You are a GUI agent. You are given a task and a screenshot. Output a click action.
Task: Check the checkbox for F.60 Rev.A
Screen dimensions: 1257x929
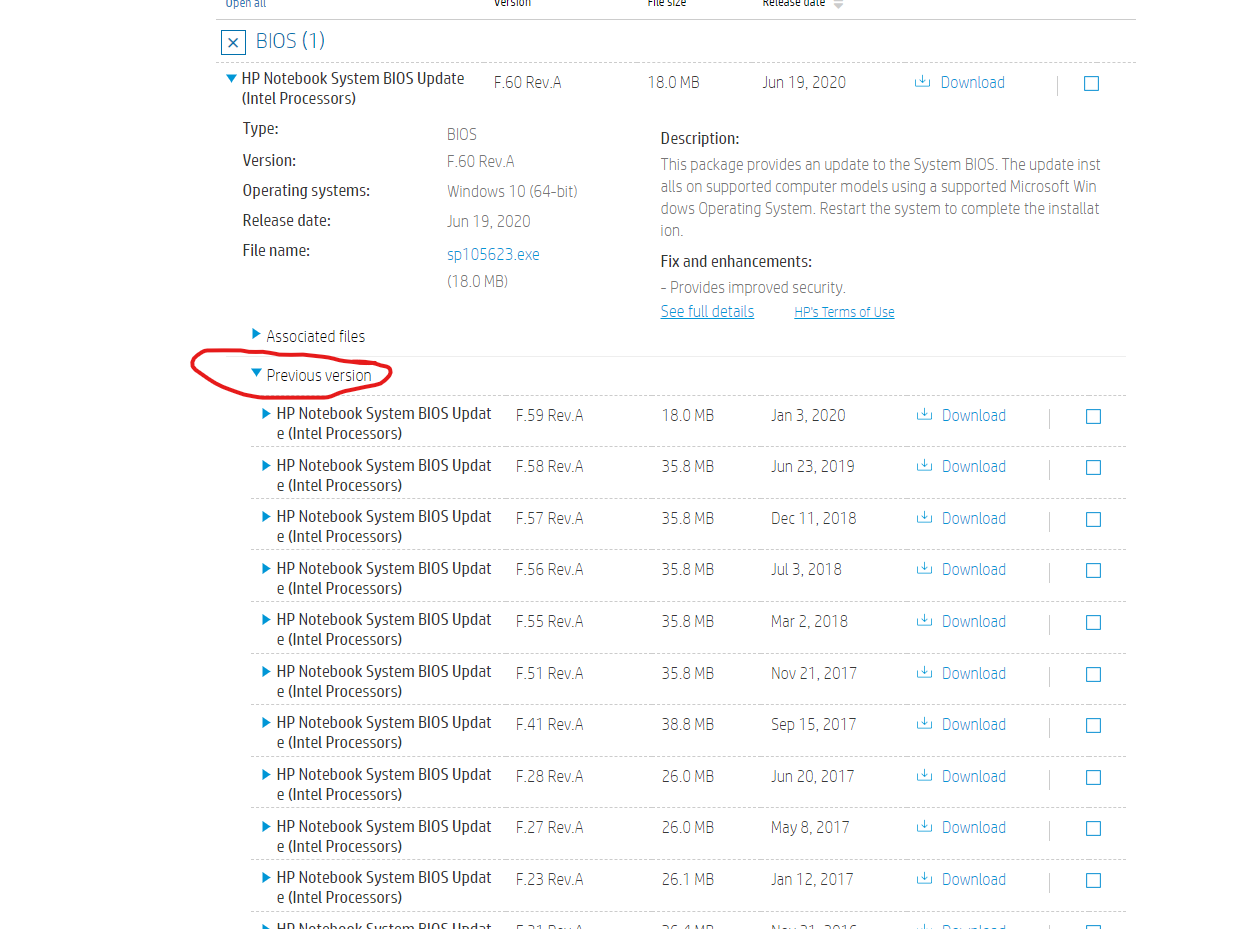1091,84
